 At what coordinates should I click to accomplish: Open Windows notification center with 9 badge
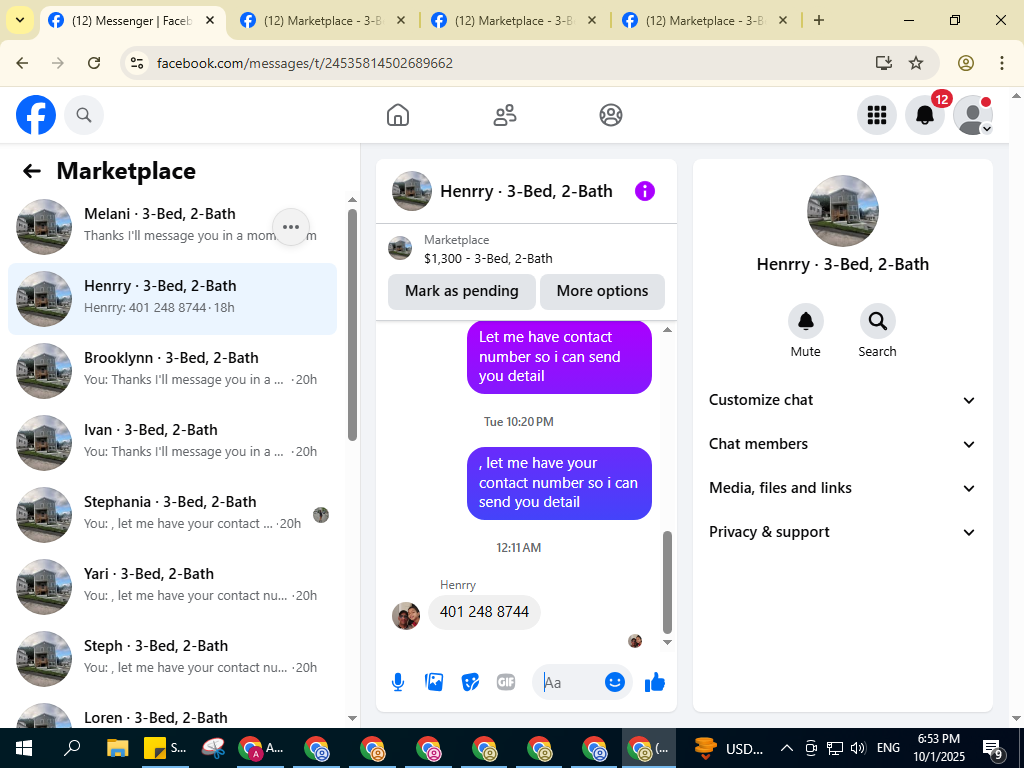993,749
